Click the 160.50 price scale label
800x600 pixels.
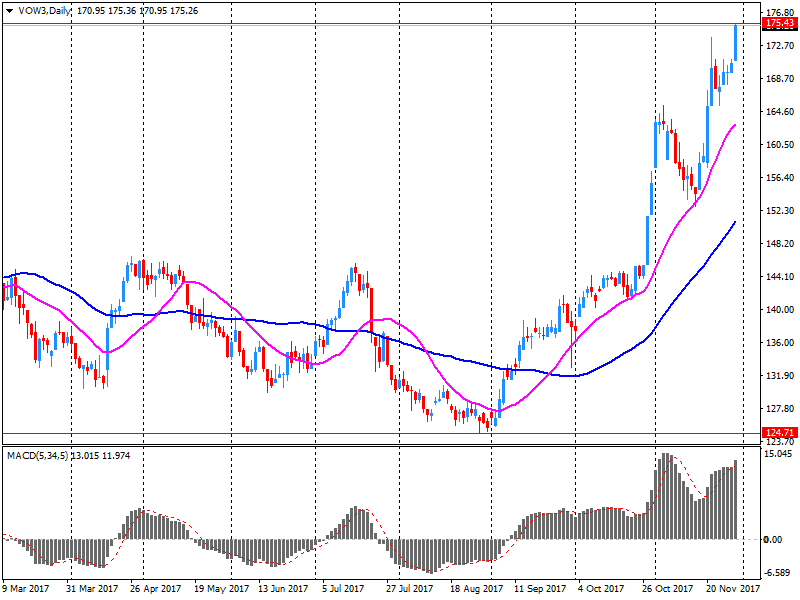pos(779,144)
